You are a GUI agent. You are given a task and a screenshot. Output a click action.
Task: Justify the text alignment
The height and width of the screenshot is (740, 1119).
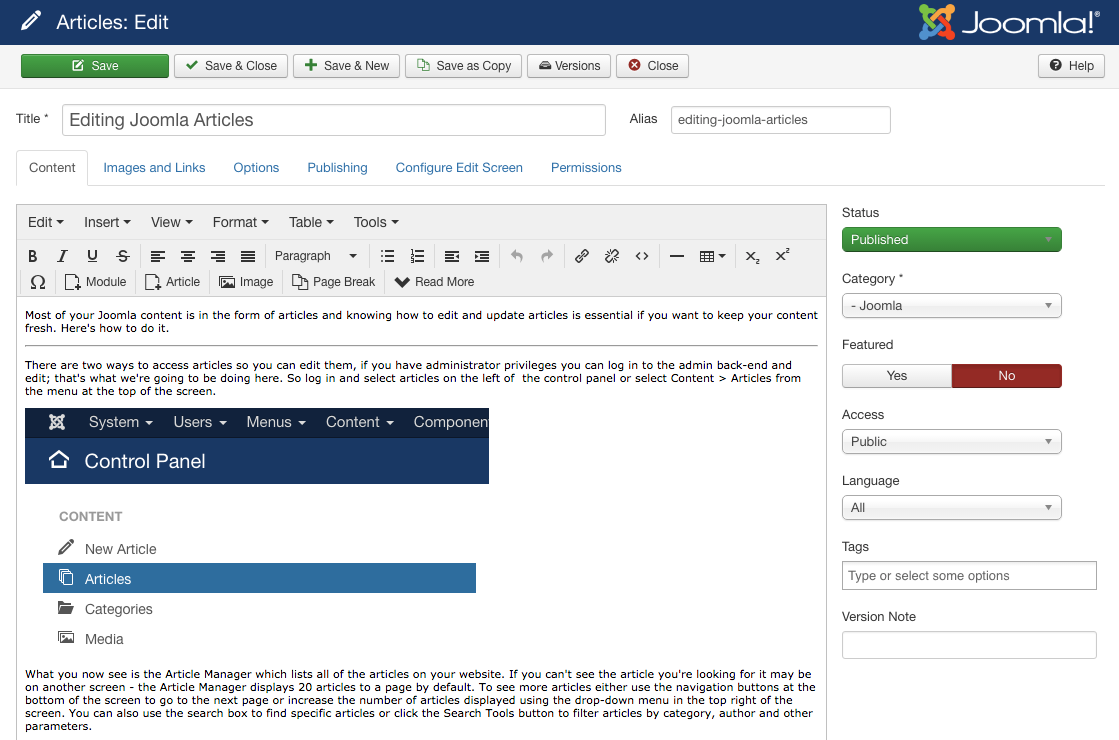(248, 255)
